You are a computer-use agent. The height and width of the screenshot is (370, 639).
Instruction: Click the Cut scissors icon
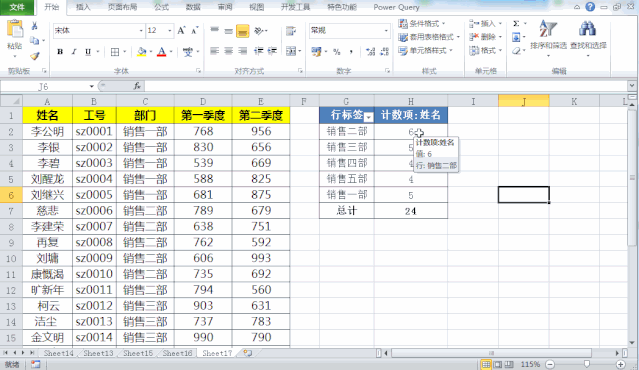click(35, 26)
